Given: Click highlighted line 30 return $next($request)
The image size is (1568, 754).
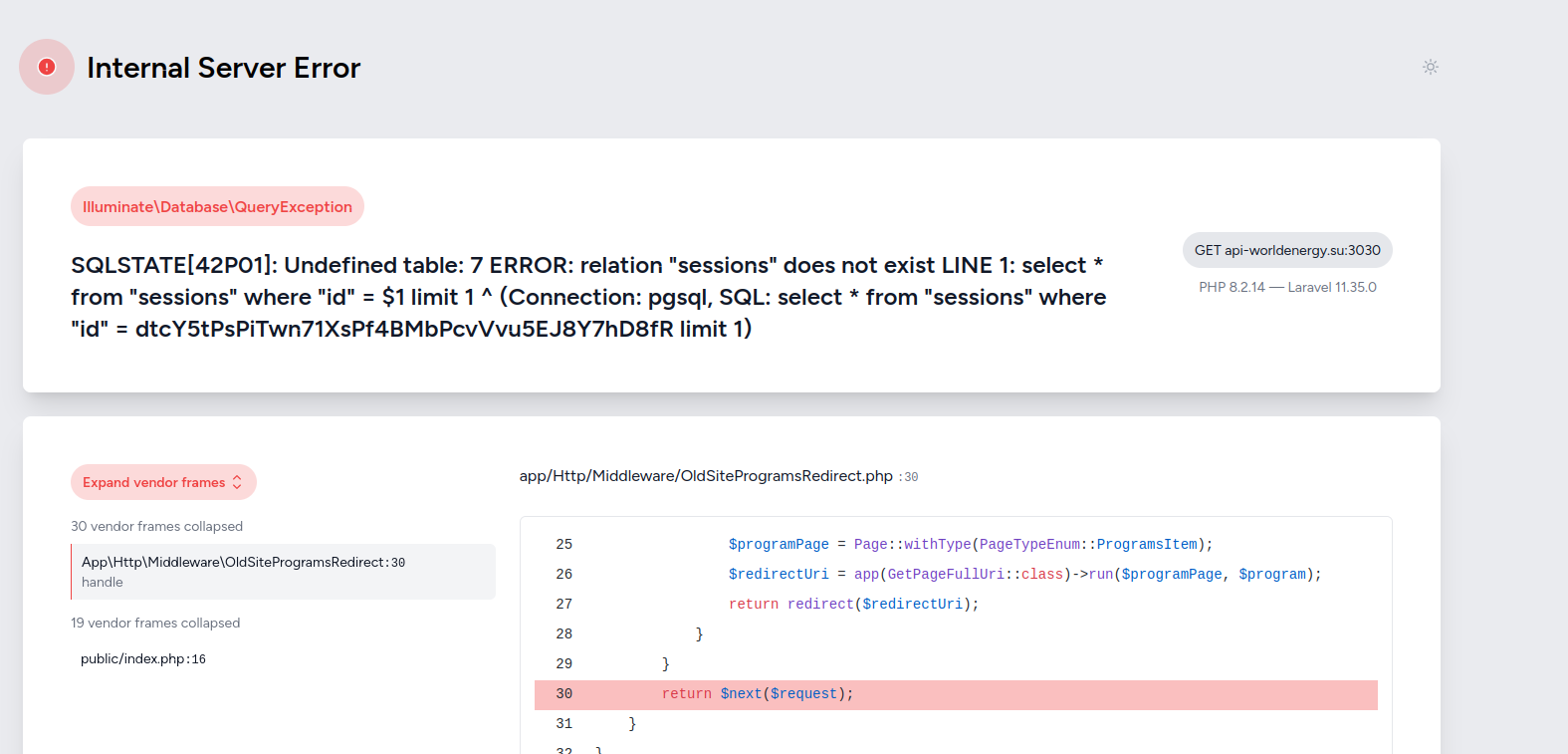Looking at the screenshot, I should pos(956,694).
